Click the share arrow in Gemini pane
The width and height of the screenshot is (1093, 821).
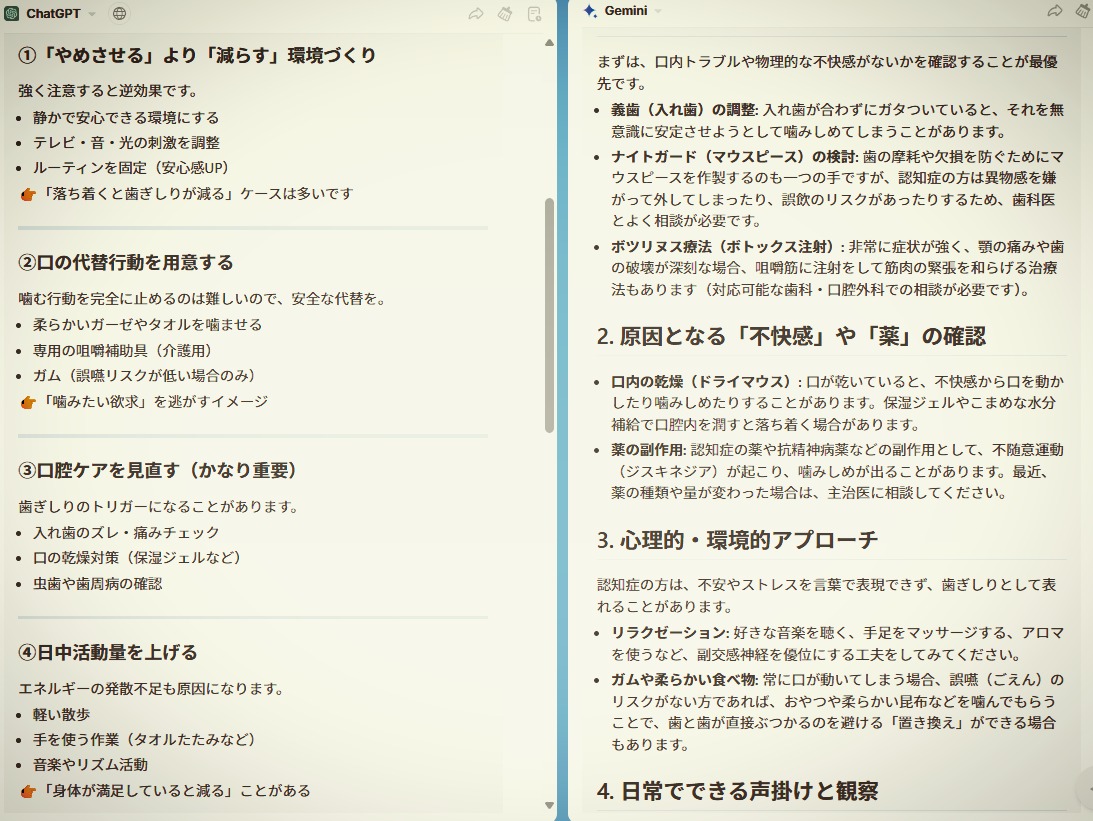[x=1055, y=10]
